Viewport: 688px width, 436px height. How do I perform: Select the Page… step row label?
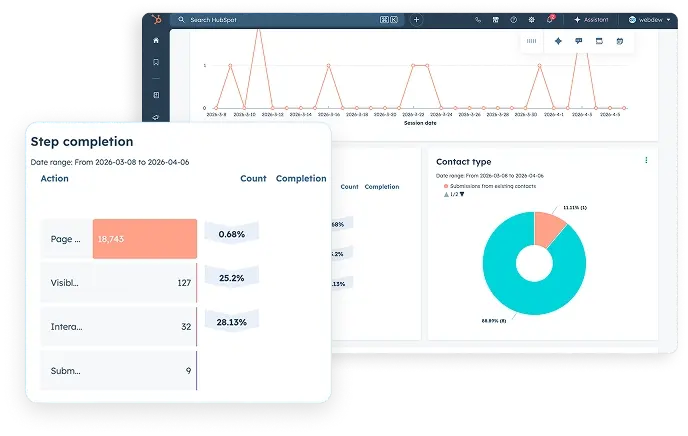65,239
